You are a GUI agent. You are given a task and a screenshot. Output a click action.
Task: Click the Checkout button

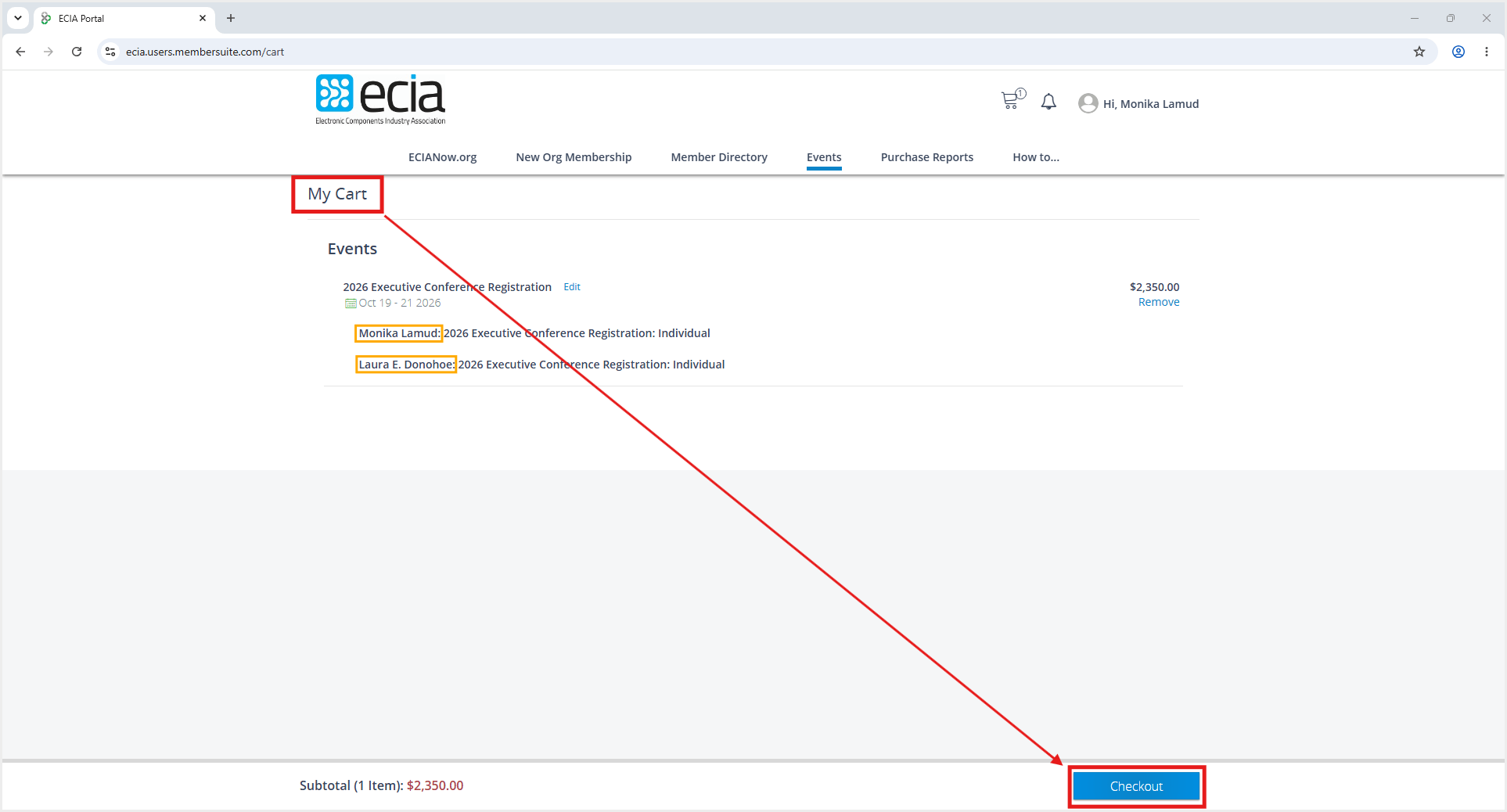1136,786
